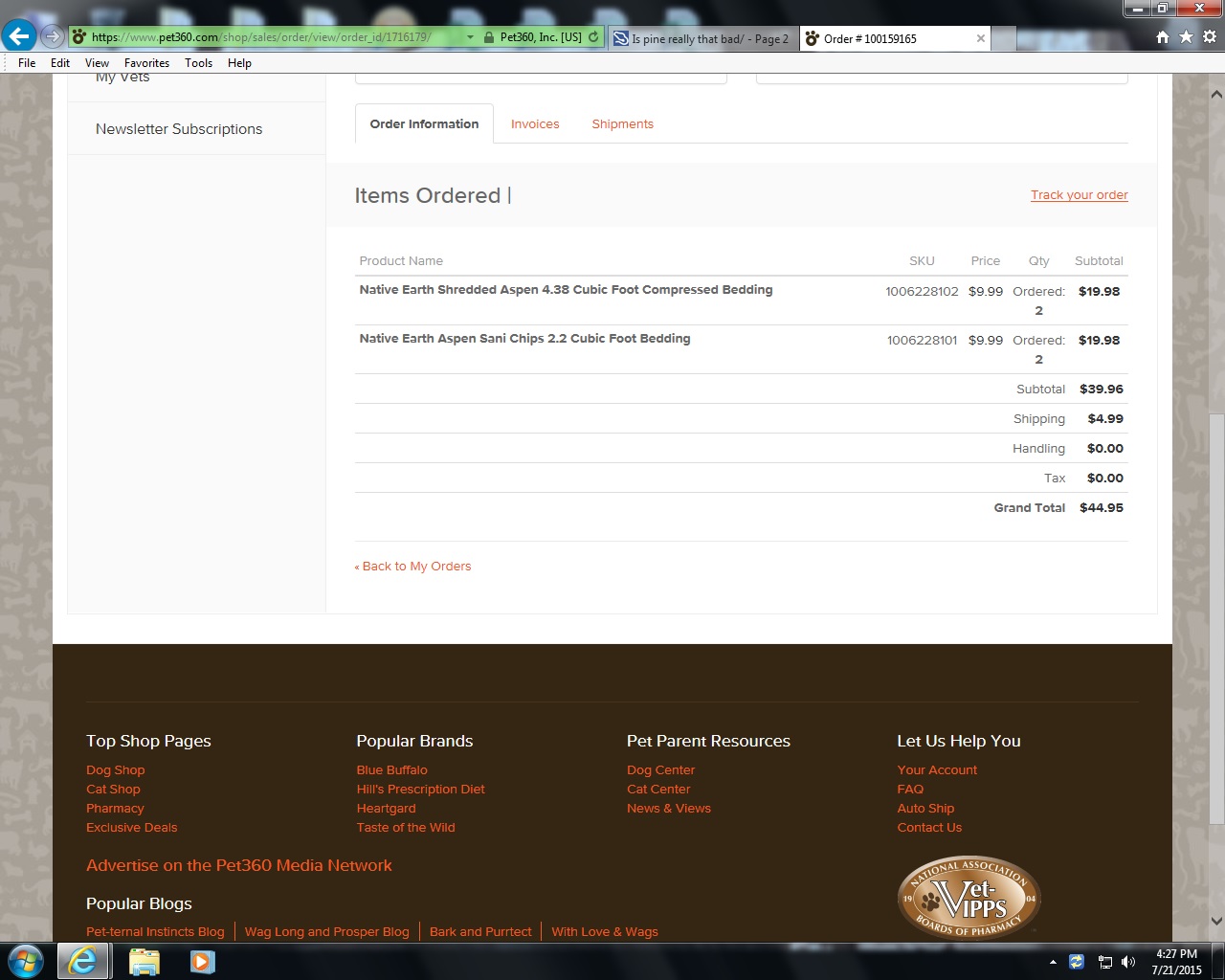1225x980 pixels.
Task: Open the Heartgard brand link
Action: pyautogui.click(x=387, y=808)
